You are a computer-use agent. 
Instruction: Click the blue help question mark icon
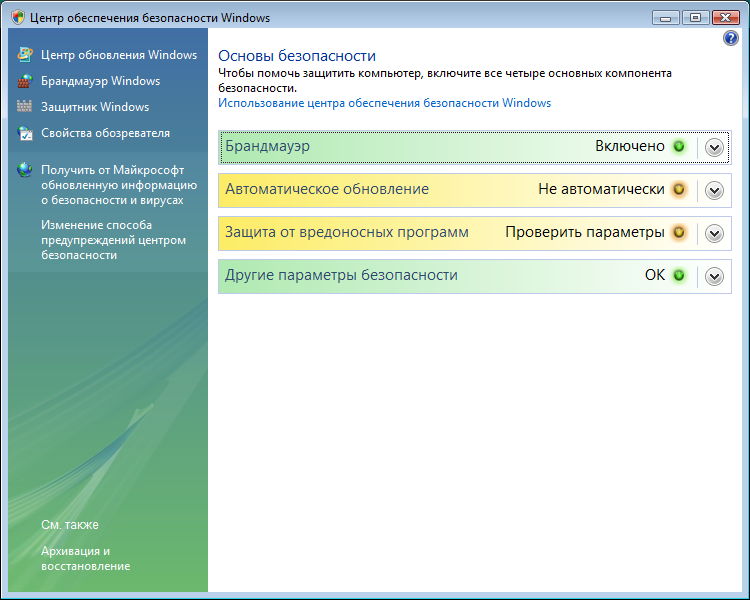(x=730, y=38)
